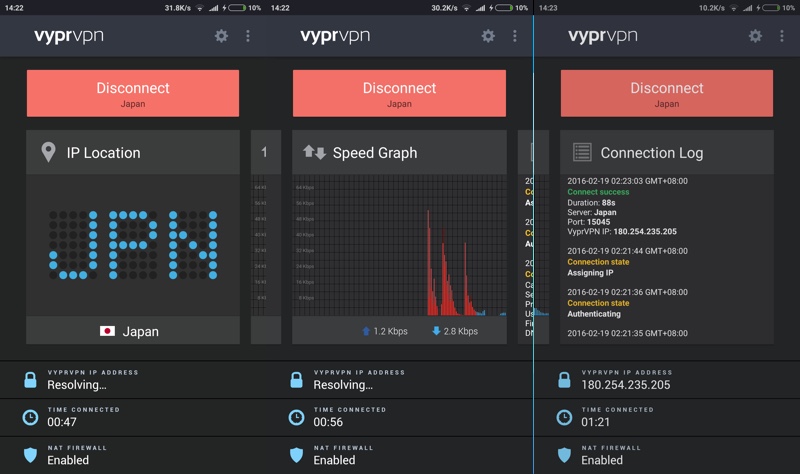This screenshot has width=800, height=474.
Task: Click the 2.8 Kbps download value
Action: click(x=461, y=331)
